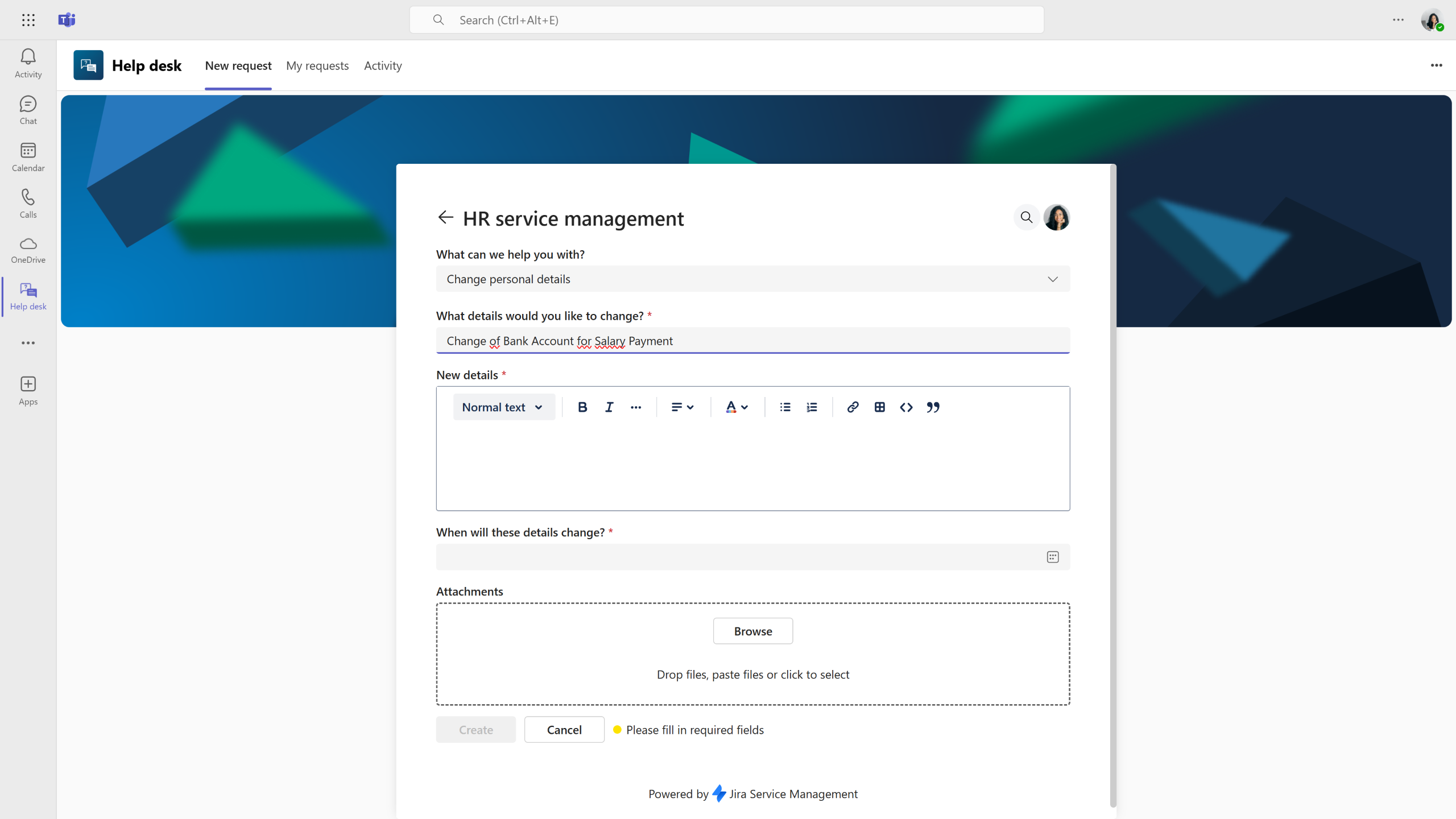
Task: Click the Browse button for attachments
Action: coord(752,631)
